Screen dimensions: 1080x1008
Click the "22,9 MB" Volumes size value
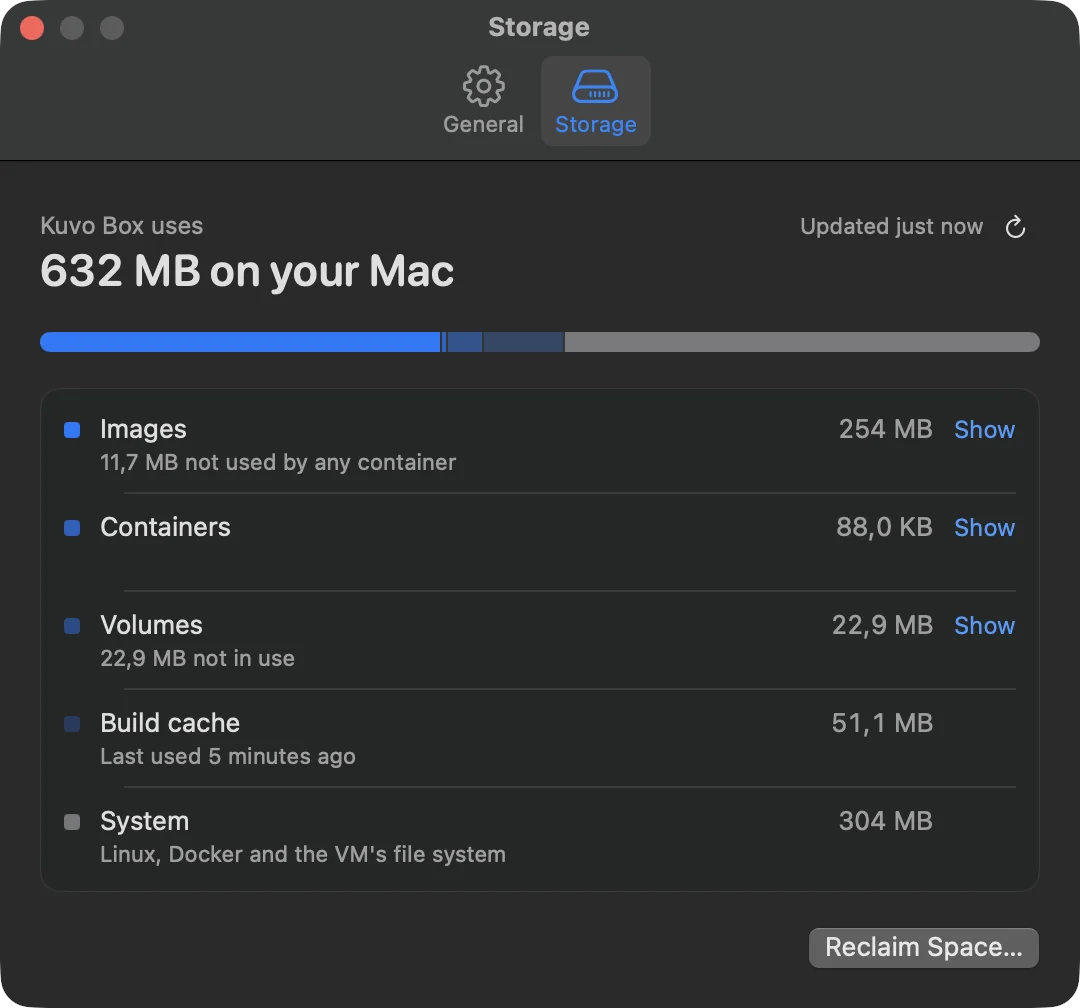(x=882, y=625)
